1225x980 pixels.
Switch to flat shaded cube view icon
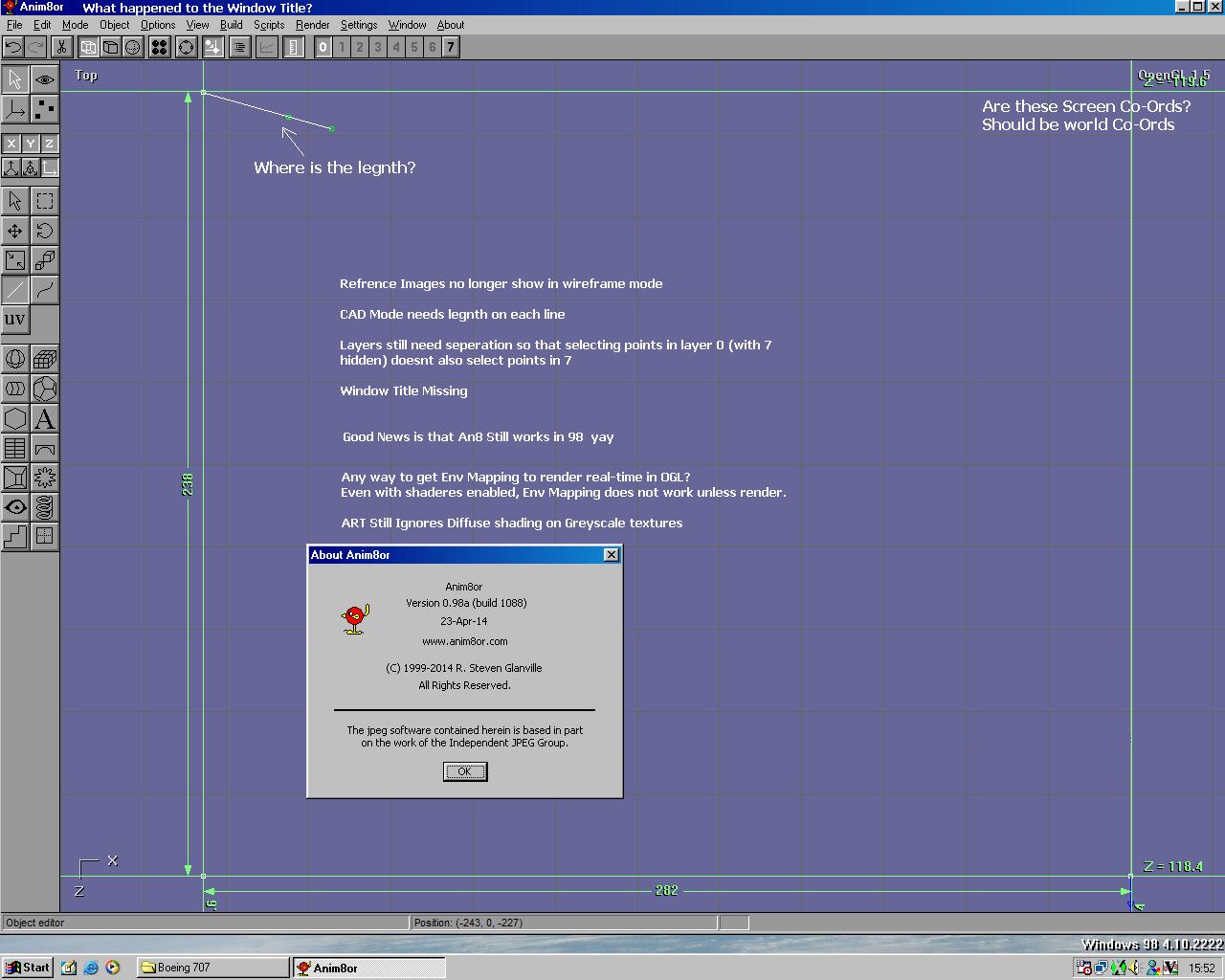click(110, 46)
